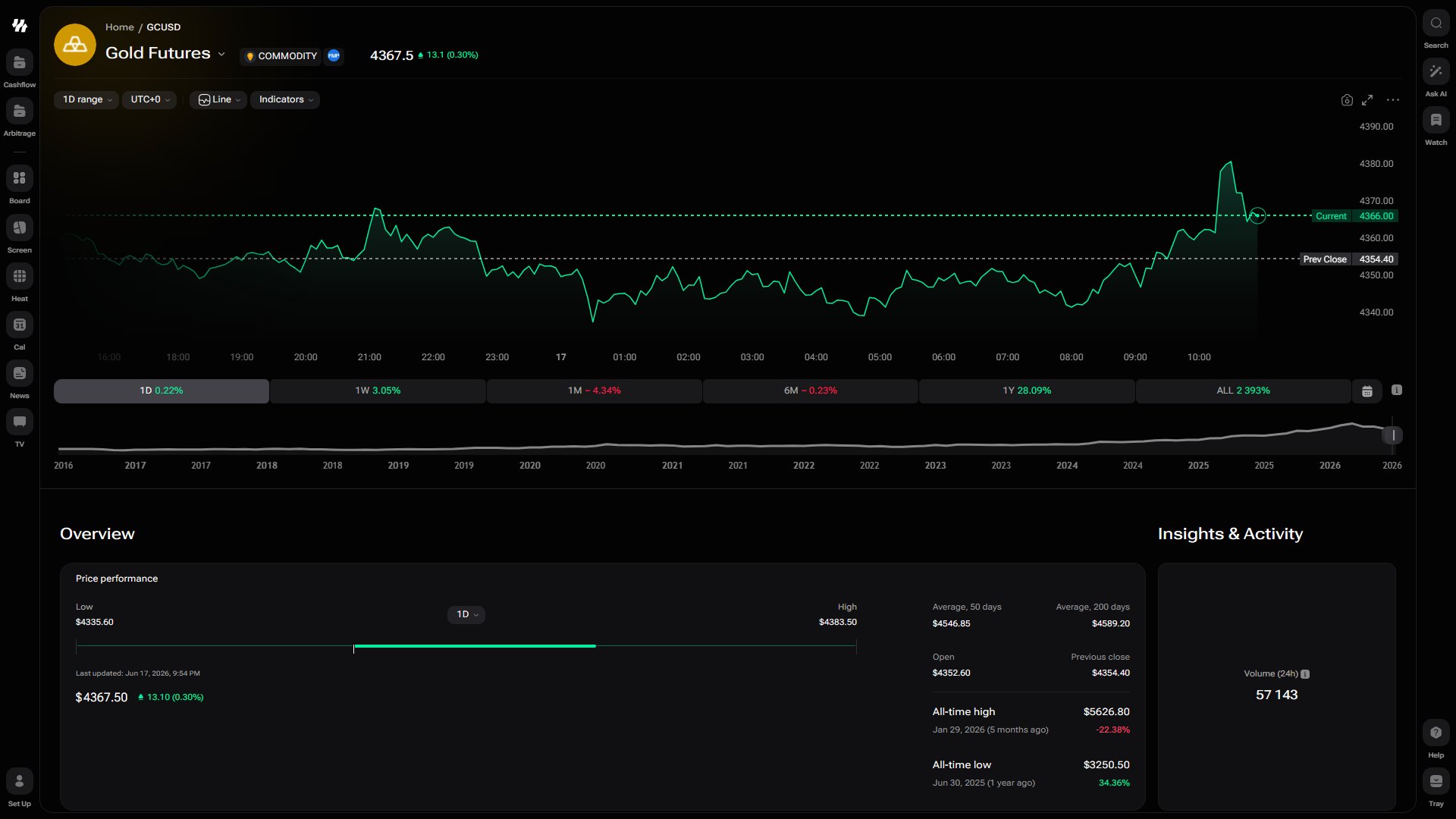This screenshot has height=819, width=1456.
Task: Click the 4367.5 header price
Action: [392, 55]
